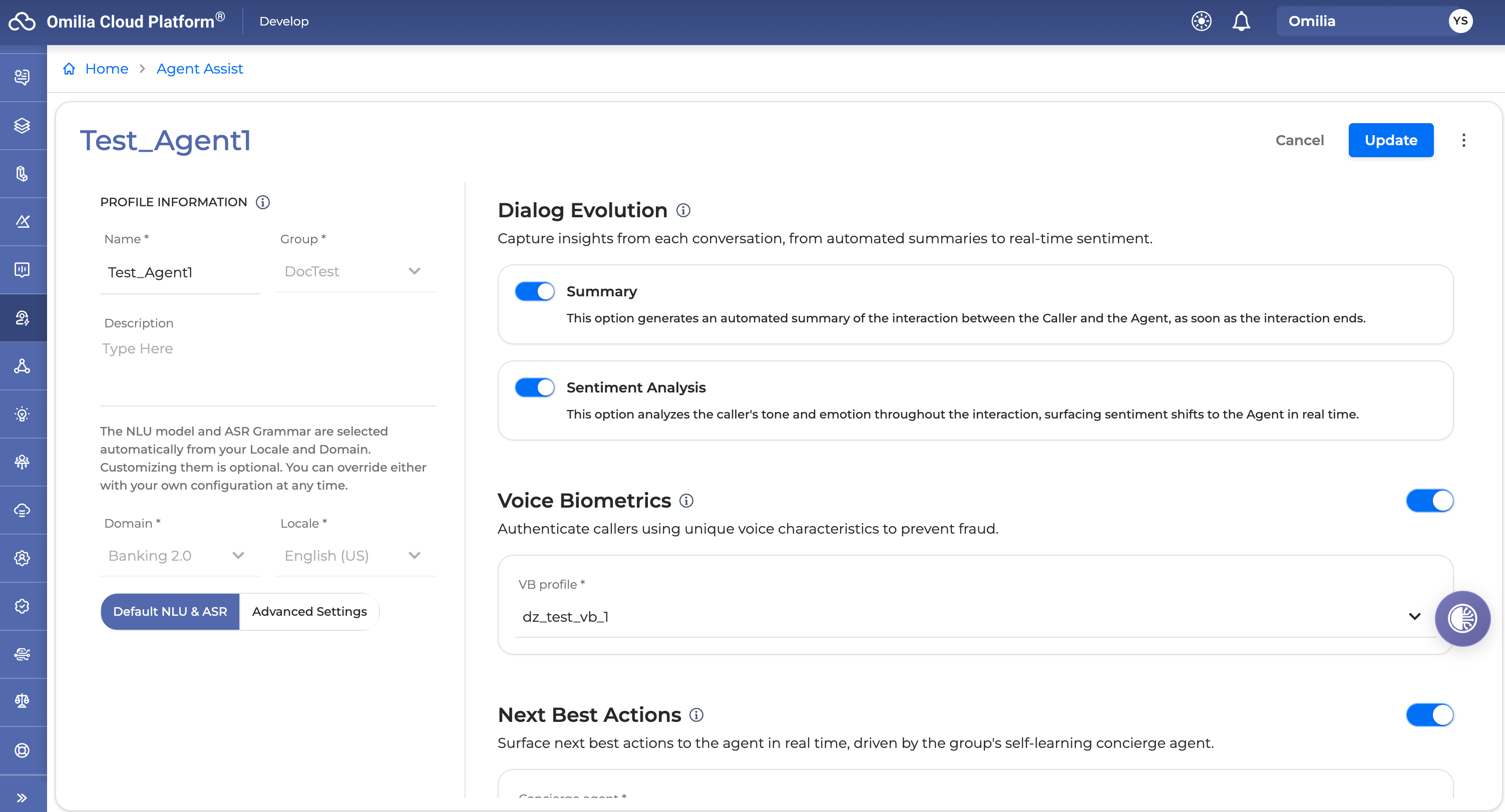Viewport: 1505px width, 812px height.
Task: Disable the Voice Biometrics toggle
Action: click(1429, 501)
